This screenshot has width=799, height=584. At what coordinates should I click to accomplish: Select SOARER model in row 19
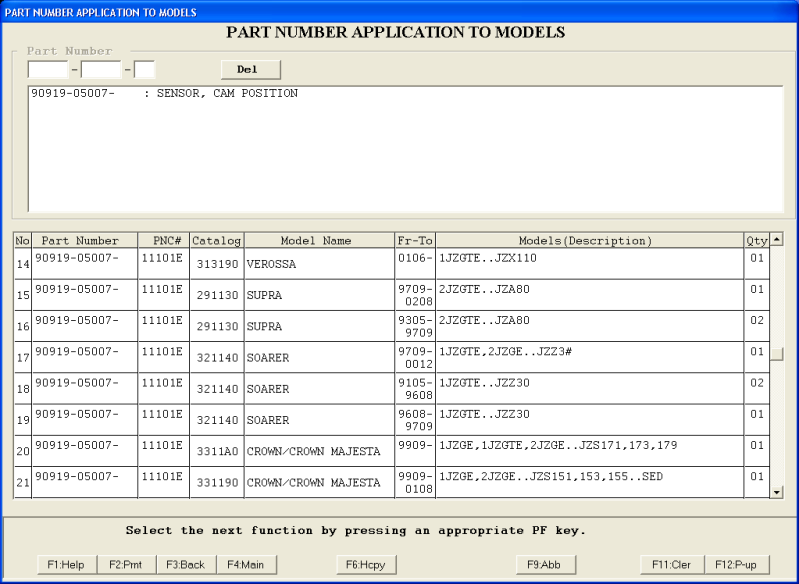click(319, 420)
